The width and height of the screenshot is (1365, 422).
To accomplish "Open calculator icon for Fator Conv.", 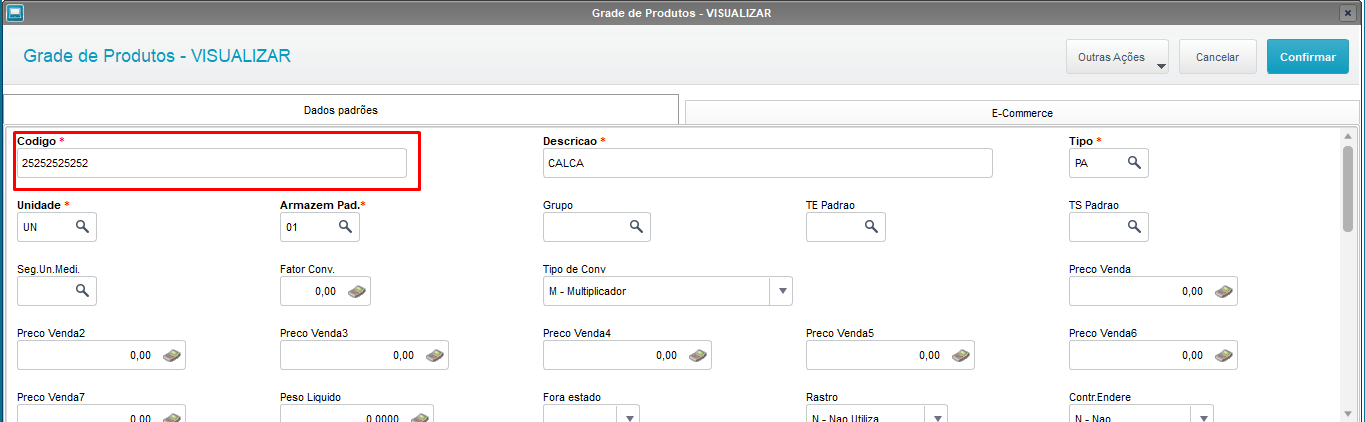I will [357, 291].
